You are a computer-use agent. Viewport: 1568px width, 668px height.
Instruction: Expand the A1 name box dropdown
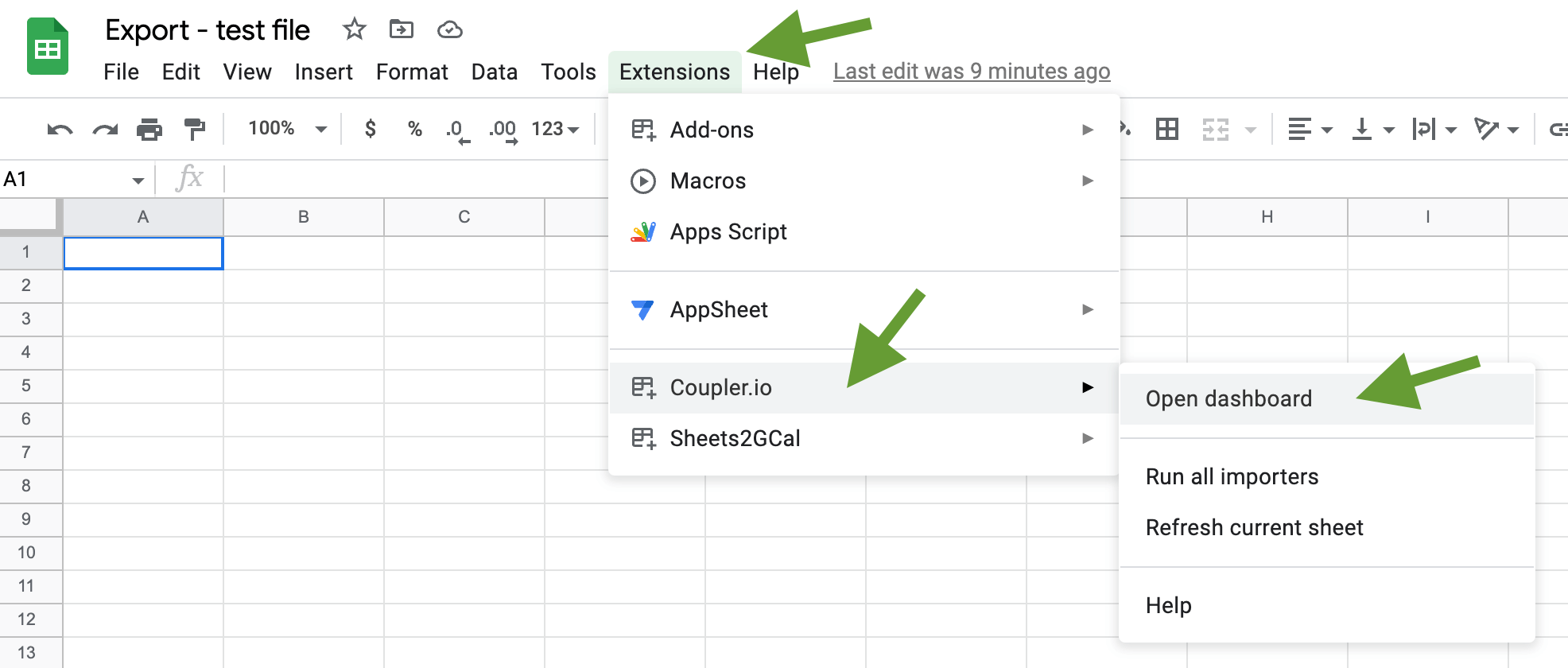point(138,181)
